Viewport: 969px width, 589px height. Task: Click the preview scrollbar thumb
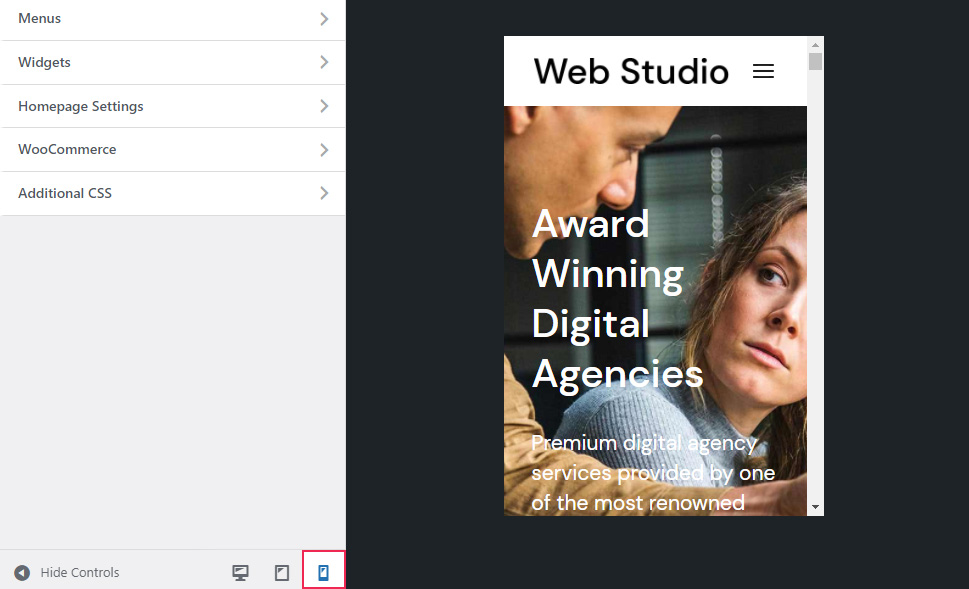(x=815, y=62)
